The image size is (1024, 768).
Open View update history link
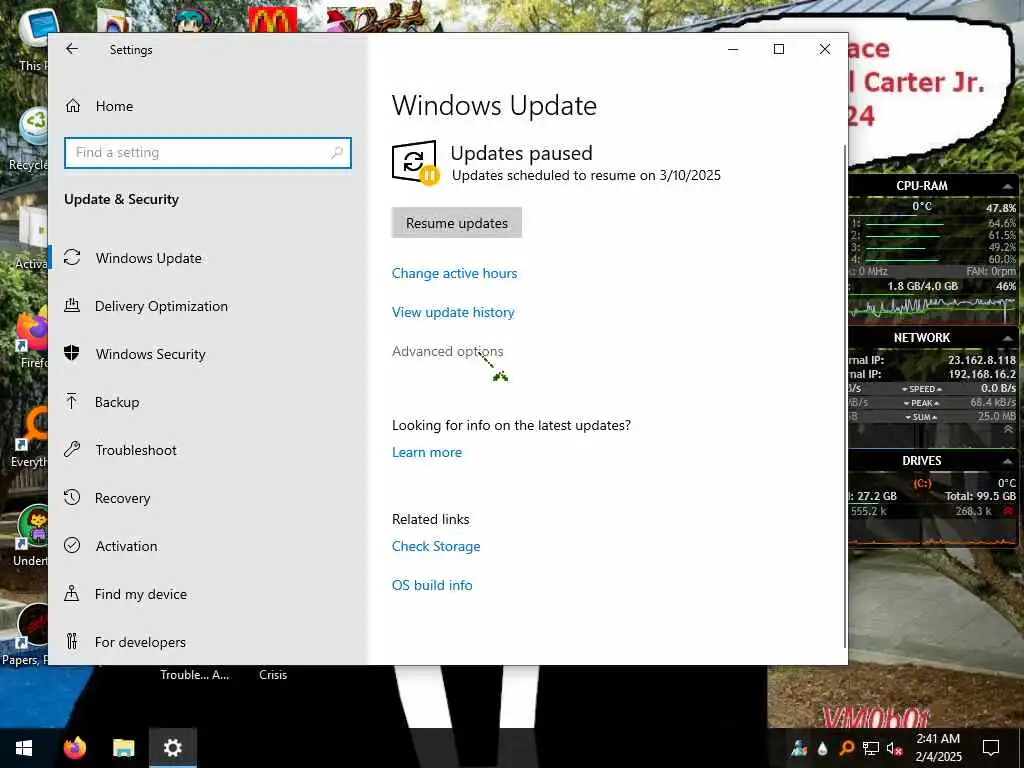(x=453, y=312)
